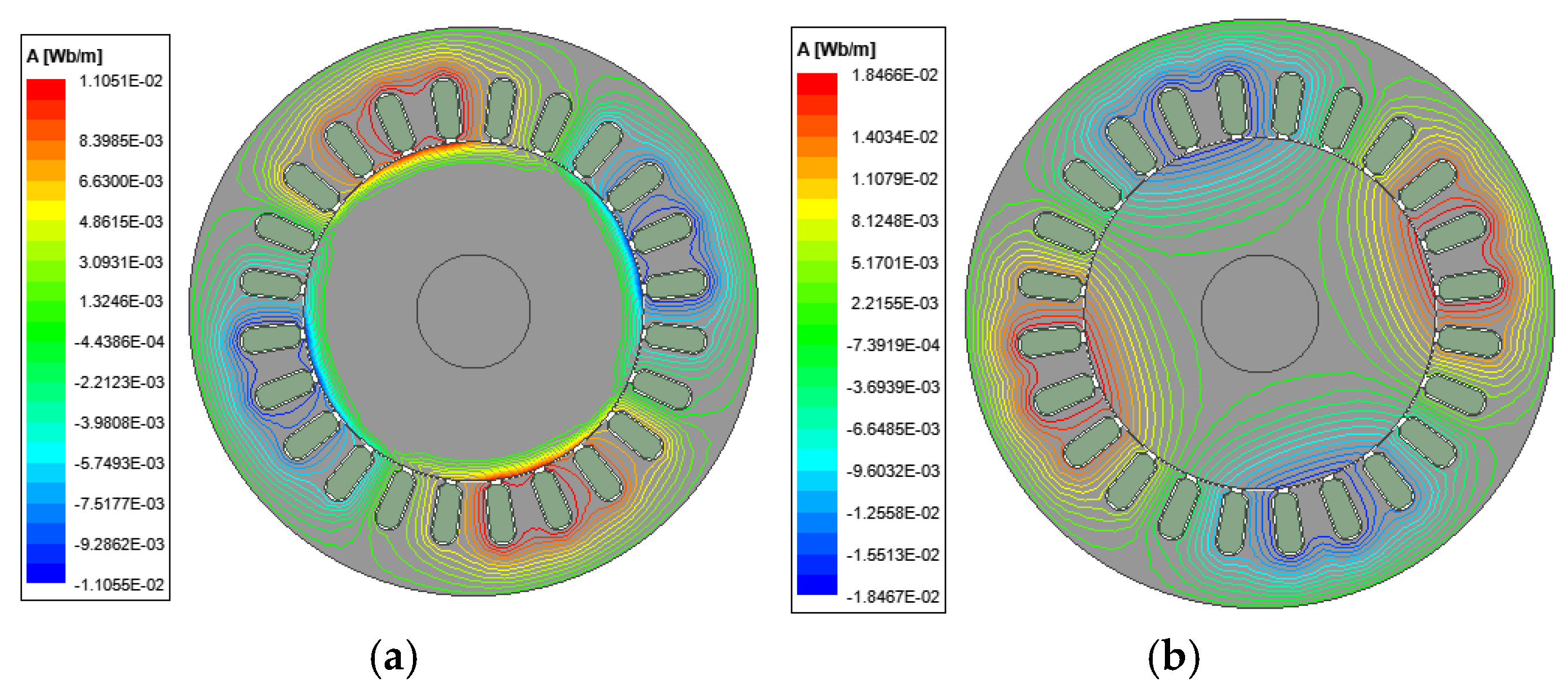Click the -4.4386E-04 legend value
The height and width of the screenshot is (693, 1568).
[120, 342]
